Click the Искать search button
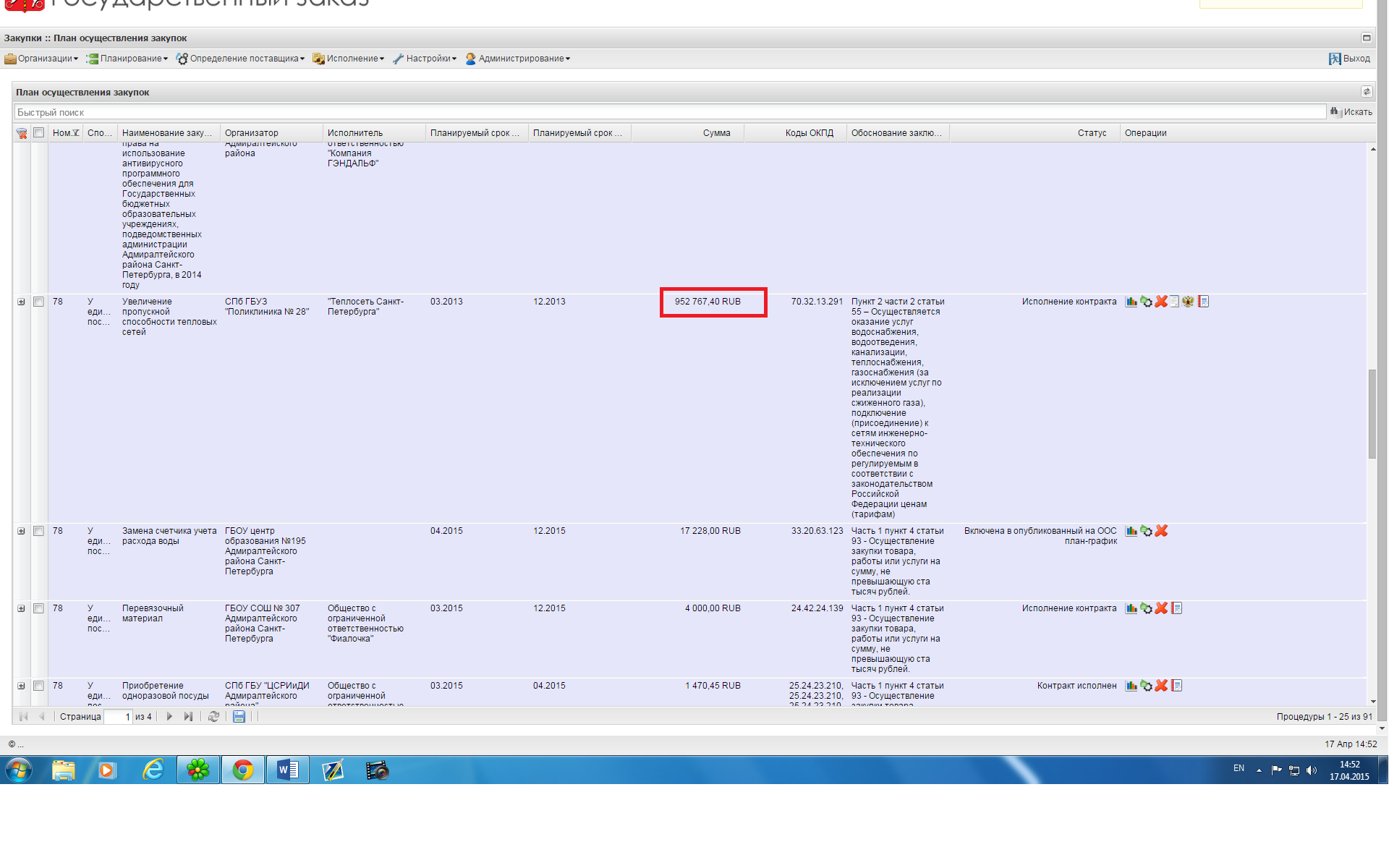This screenshot has width=1389, height=868. click(1351, 112)
